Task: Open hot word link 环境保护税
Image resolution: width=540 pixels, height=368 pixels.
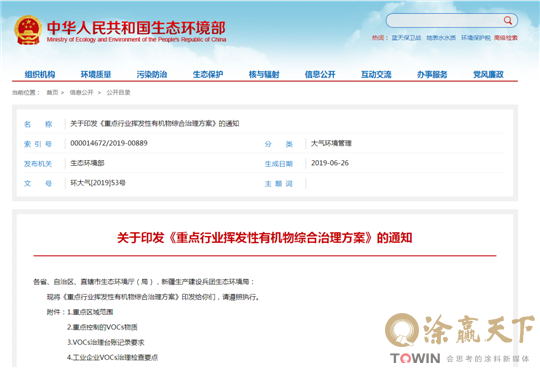Action: [476, 38]
